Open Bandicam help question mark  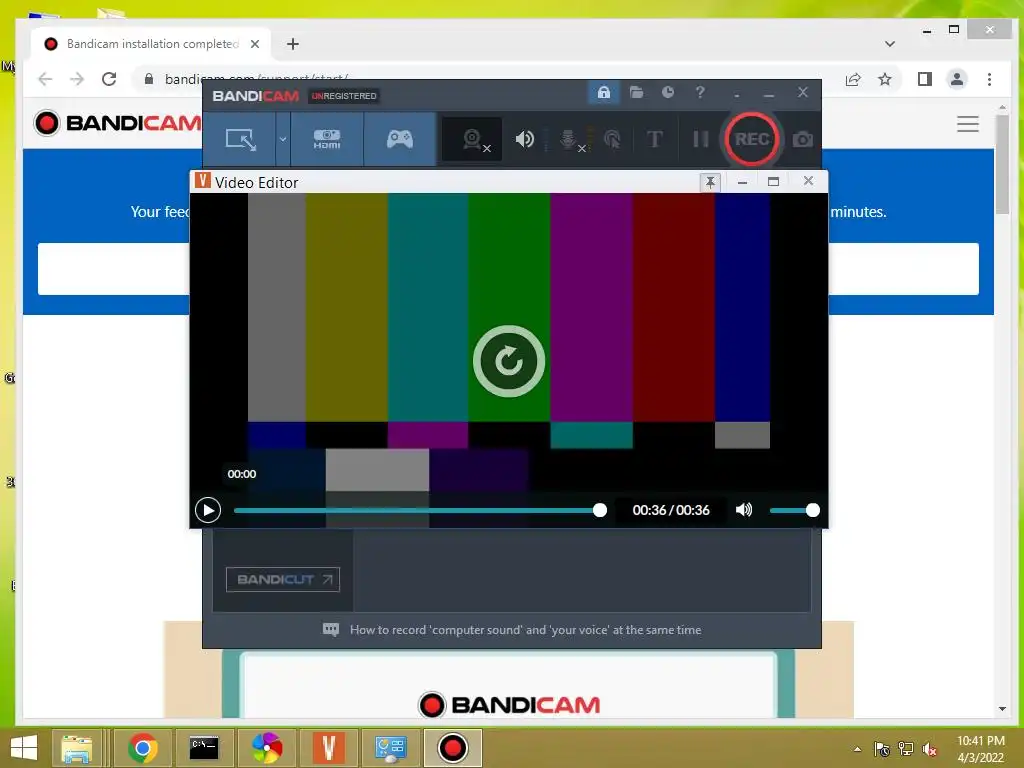click(700, 92)
